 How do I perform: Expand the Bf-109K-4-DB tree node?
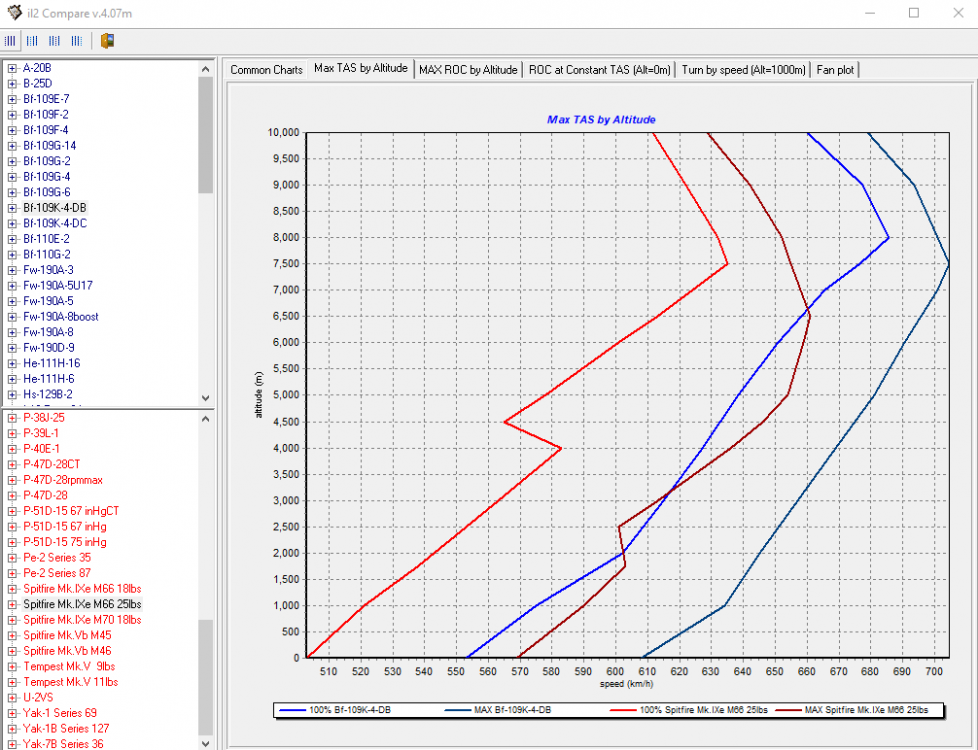pos(12,208)
